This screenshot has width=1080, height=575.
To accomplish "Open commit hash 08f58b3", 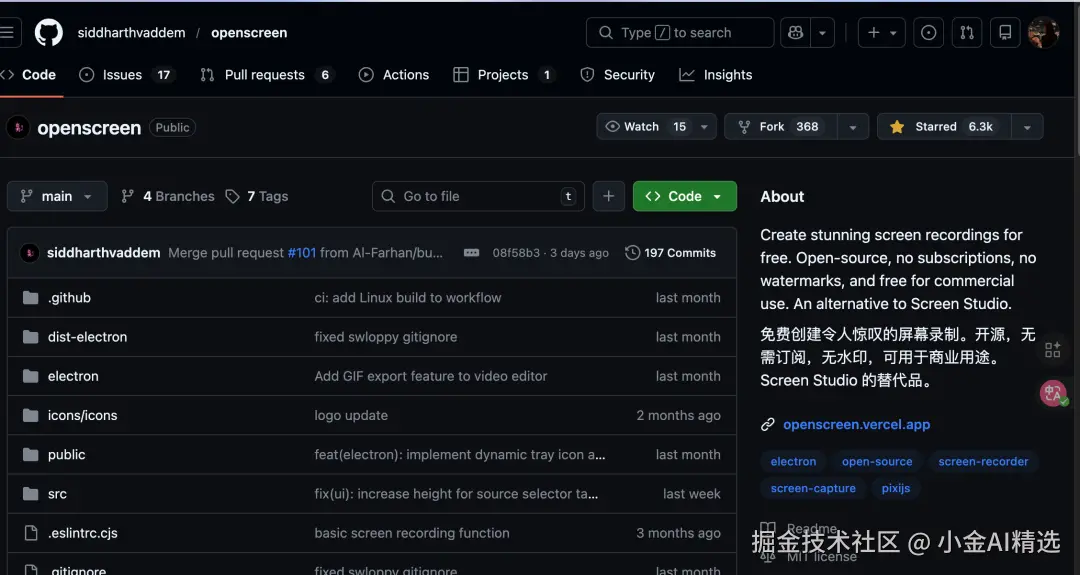I will [516, 253].
